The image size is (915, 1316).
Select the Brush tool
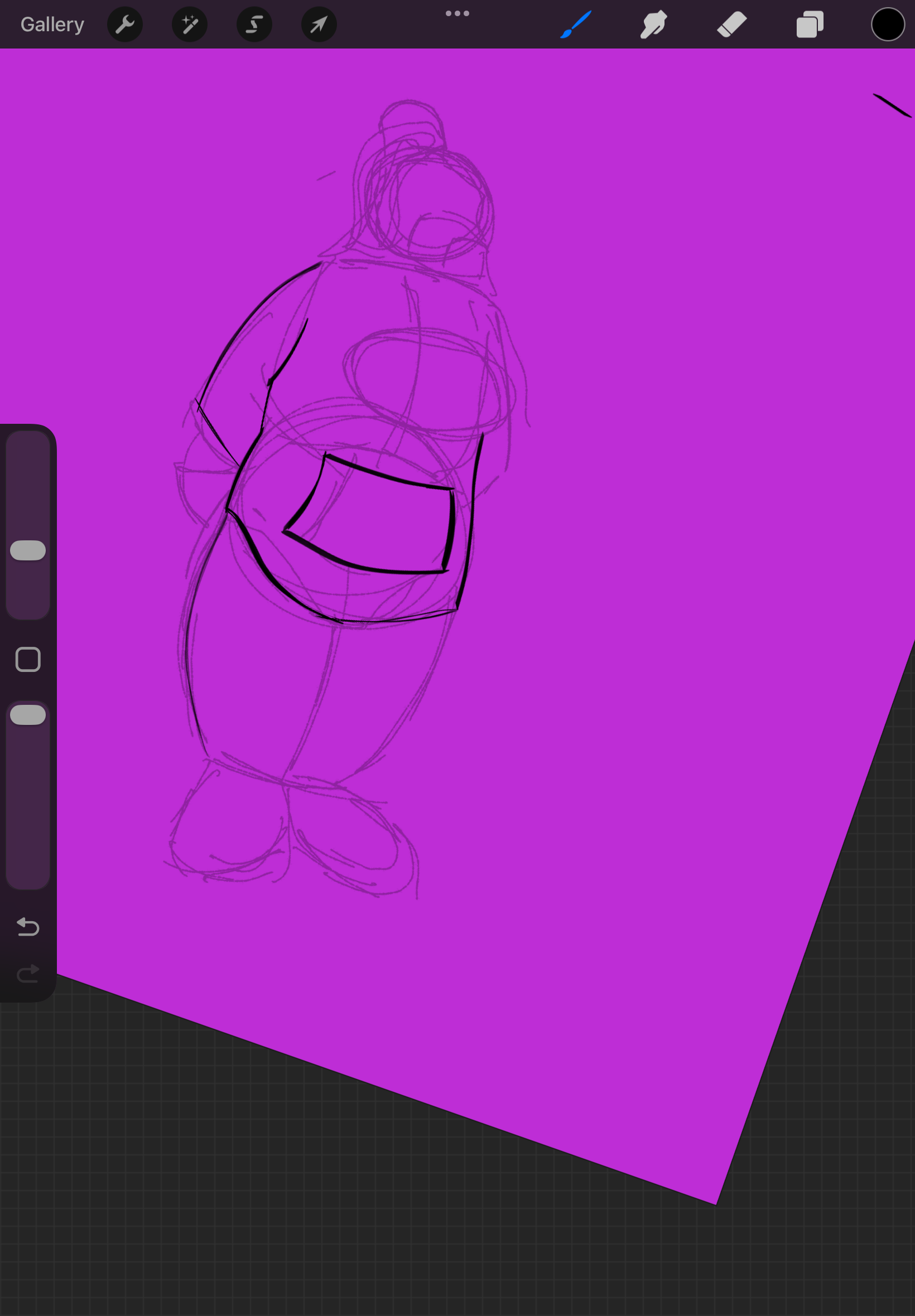[x=576, y=25]
